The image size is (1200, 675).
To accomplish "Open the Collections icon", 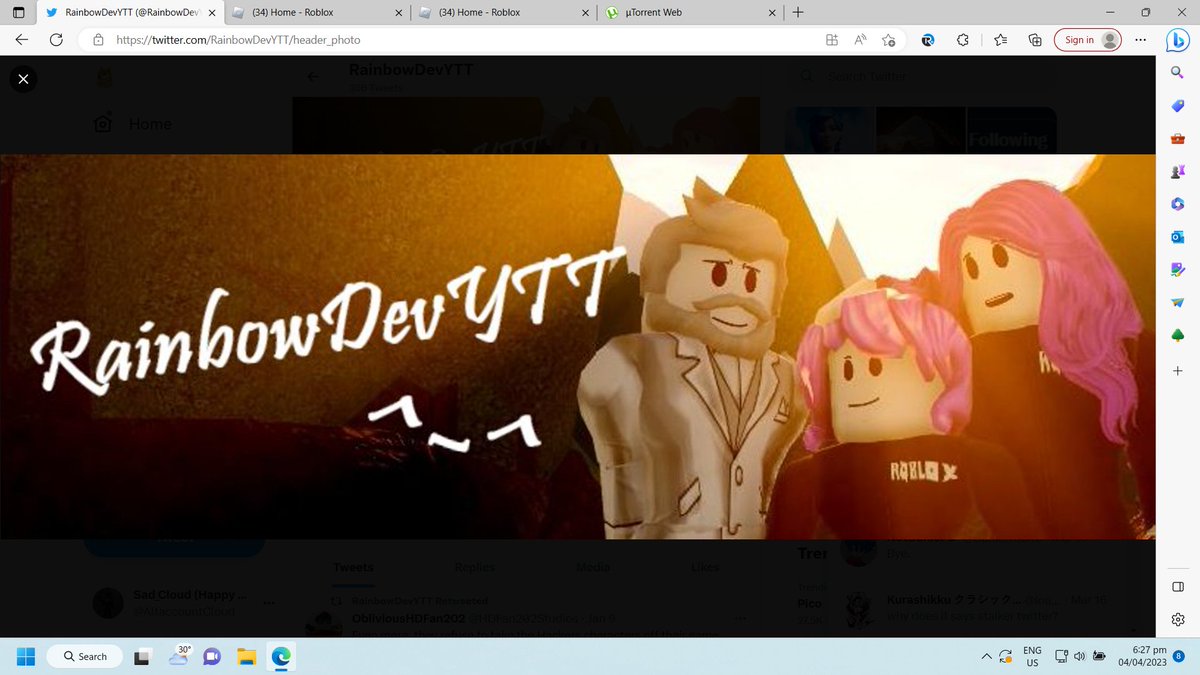I will coord(1035,40).
